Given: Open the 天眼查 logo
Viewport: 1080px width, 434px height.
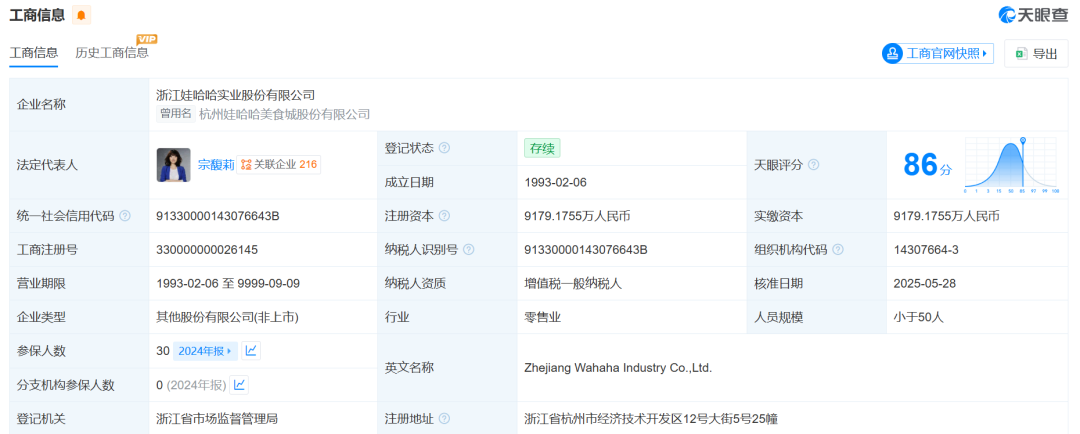Looking at the screenshot, I should [x=1034, y=15].
